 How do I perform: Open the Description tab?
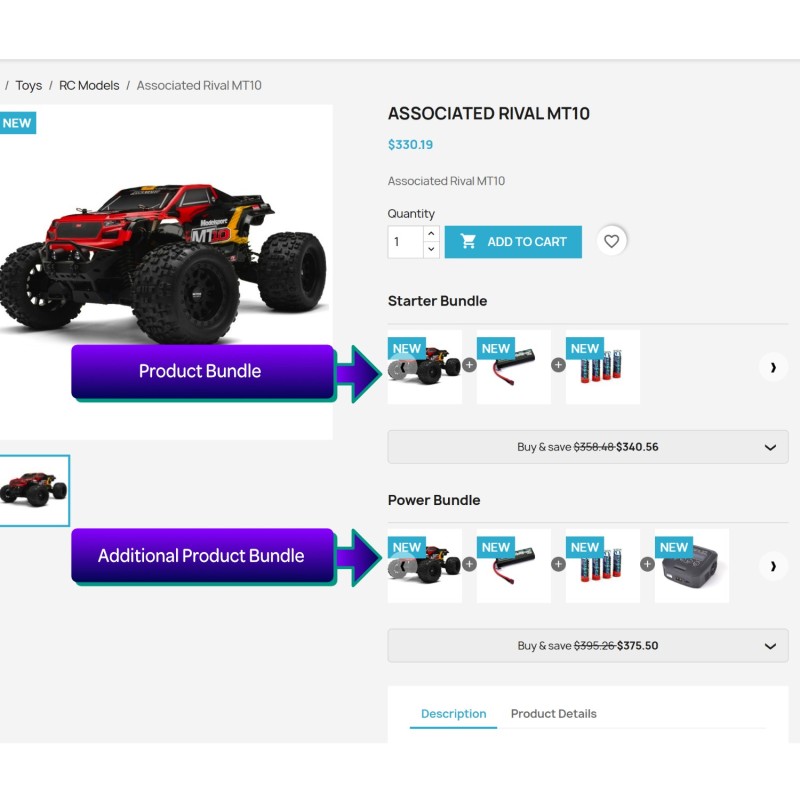453,713
